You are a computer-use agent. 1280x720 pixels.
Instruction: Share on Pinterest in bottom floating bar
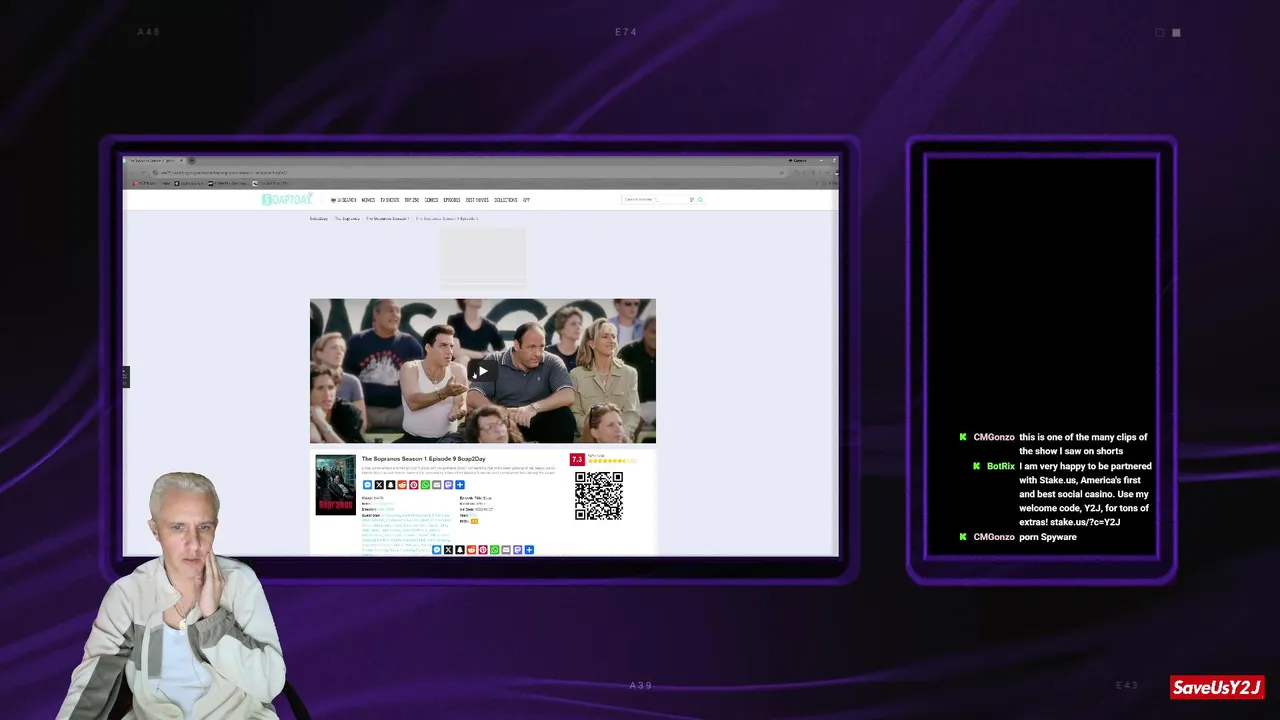(x=483, y=550)
